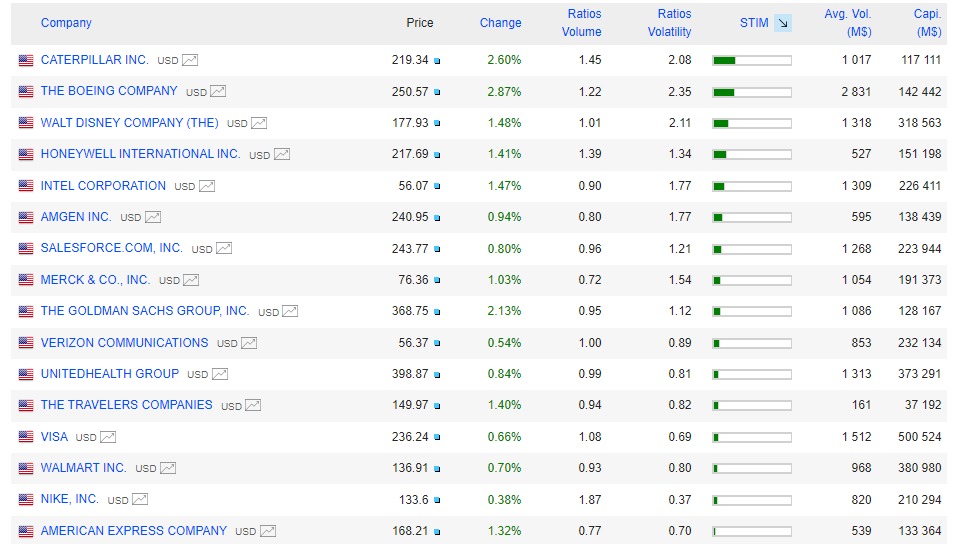Image resolution: width=965 pixels, height=544 pixels.
Task: Open chart icon beside Salesforce.com, Inc.
Action: 224,249
